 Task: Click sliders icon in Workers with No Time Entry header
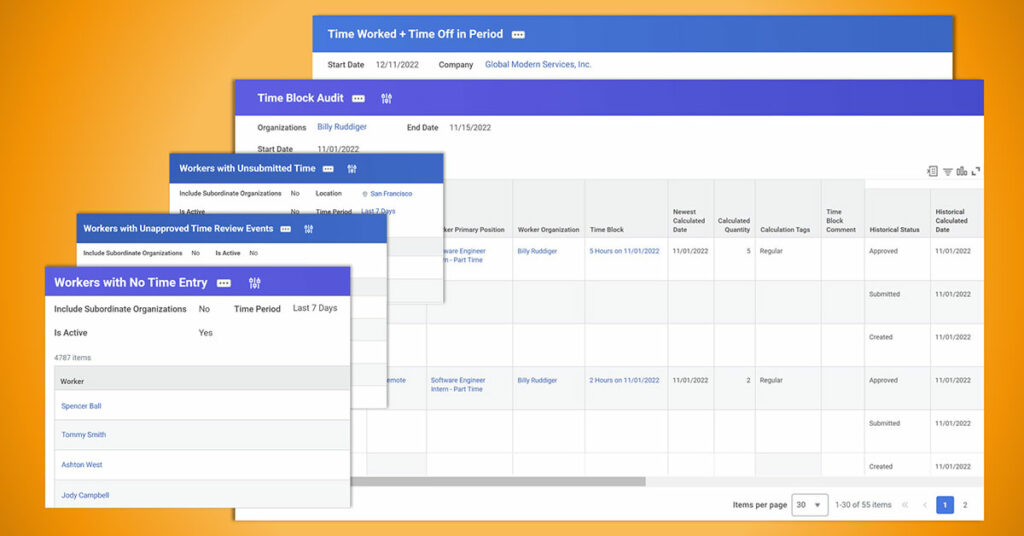tap(255, 283)
